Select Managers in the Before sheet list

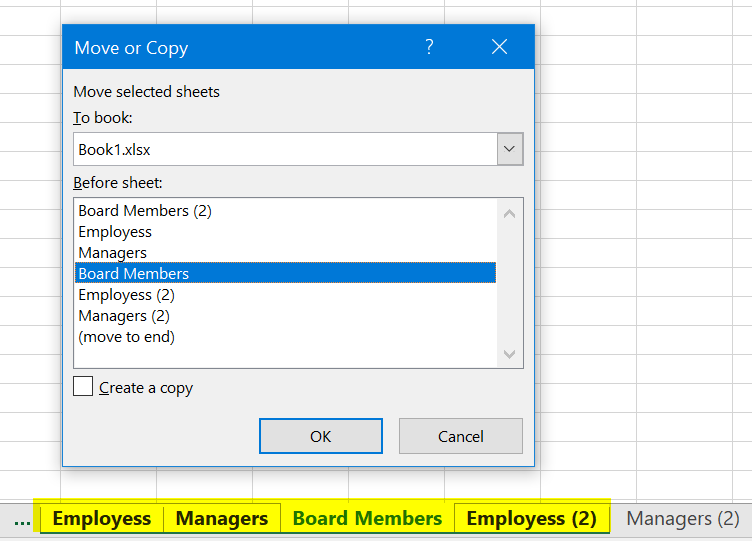point(112,253)
